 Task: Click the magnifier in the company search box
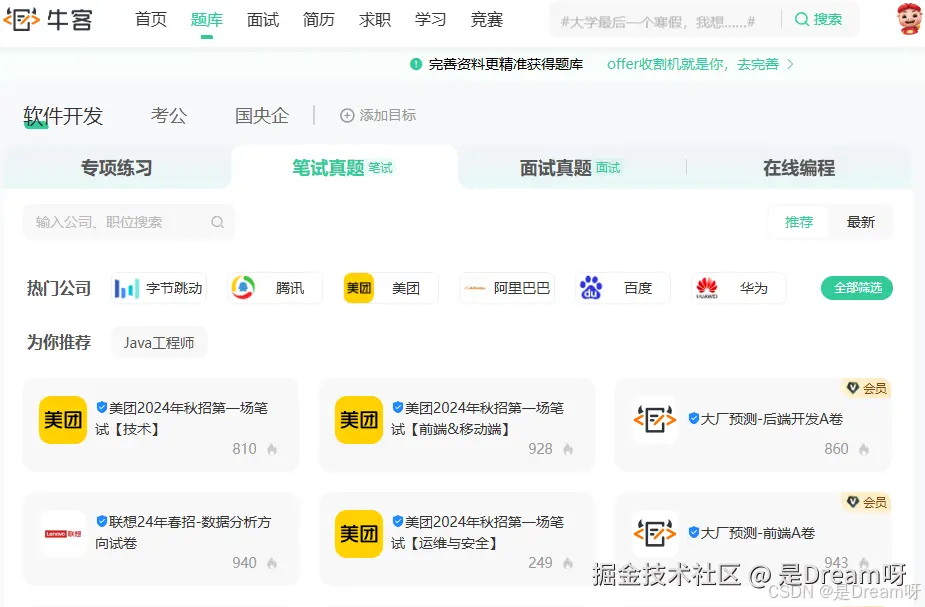pyautogui.click(x=218, y=222)
